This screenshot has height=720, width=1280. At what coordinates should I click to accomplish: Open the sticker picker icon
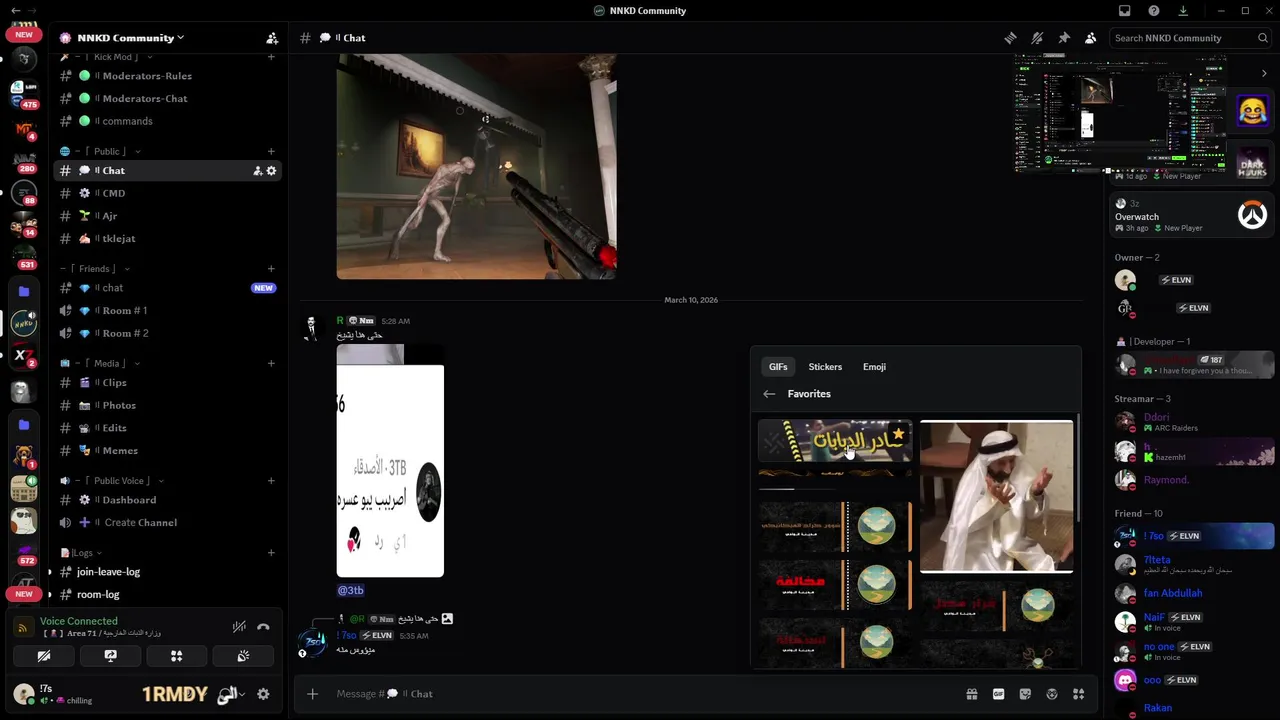1025,694
